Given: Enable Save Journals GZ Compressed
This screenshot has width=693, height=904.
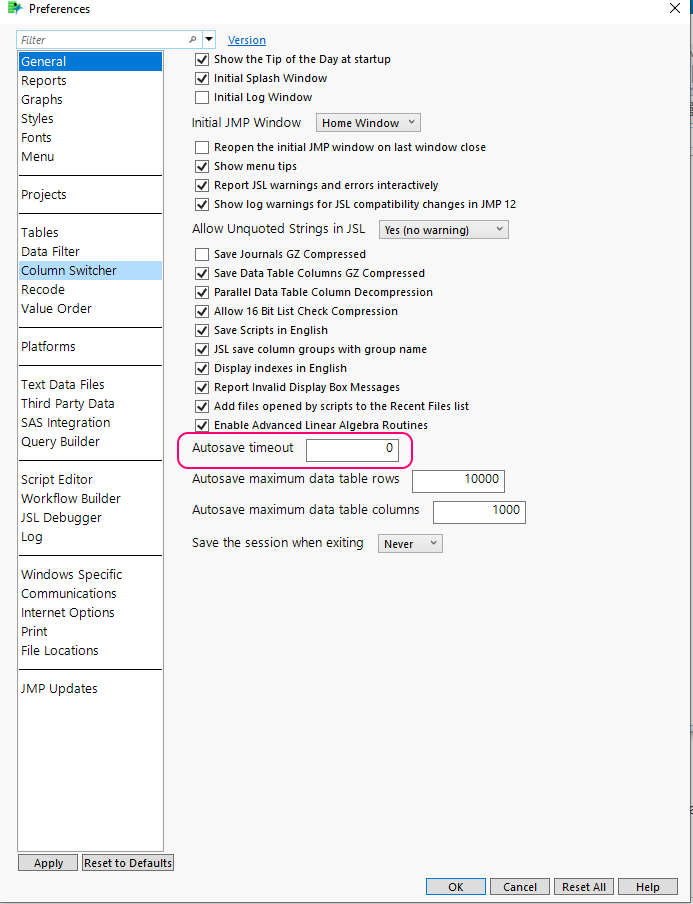Looking at the screenshot, I should click(x=202, y=254).
